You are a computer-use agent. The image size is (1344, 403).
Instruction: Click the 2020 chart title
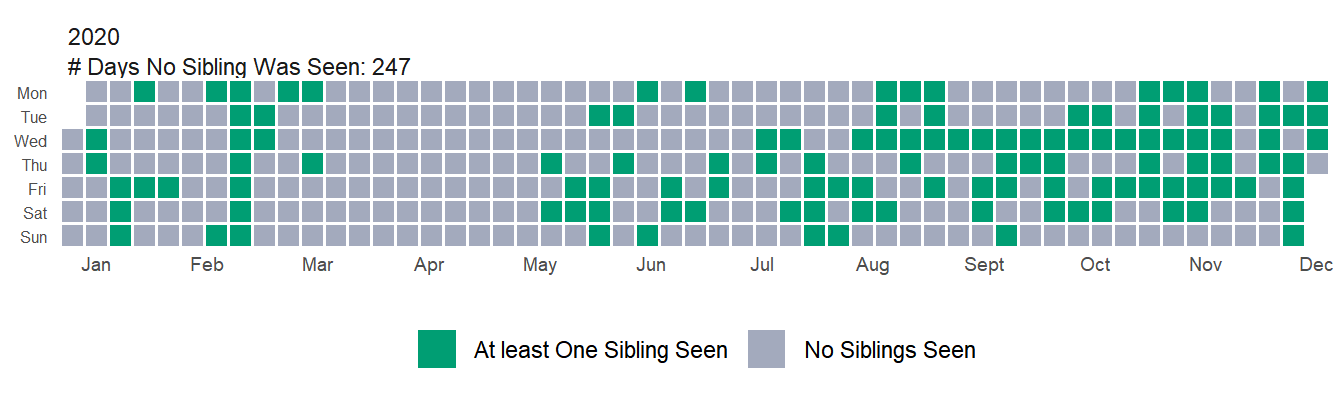point(94,38)
